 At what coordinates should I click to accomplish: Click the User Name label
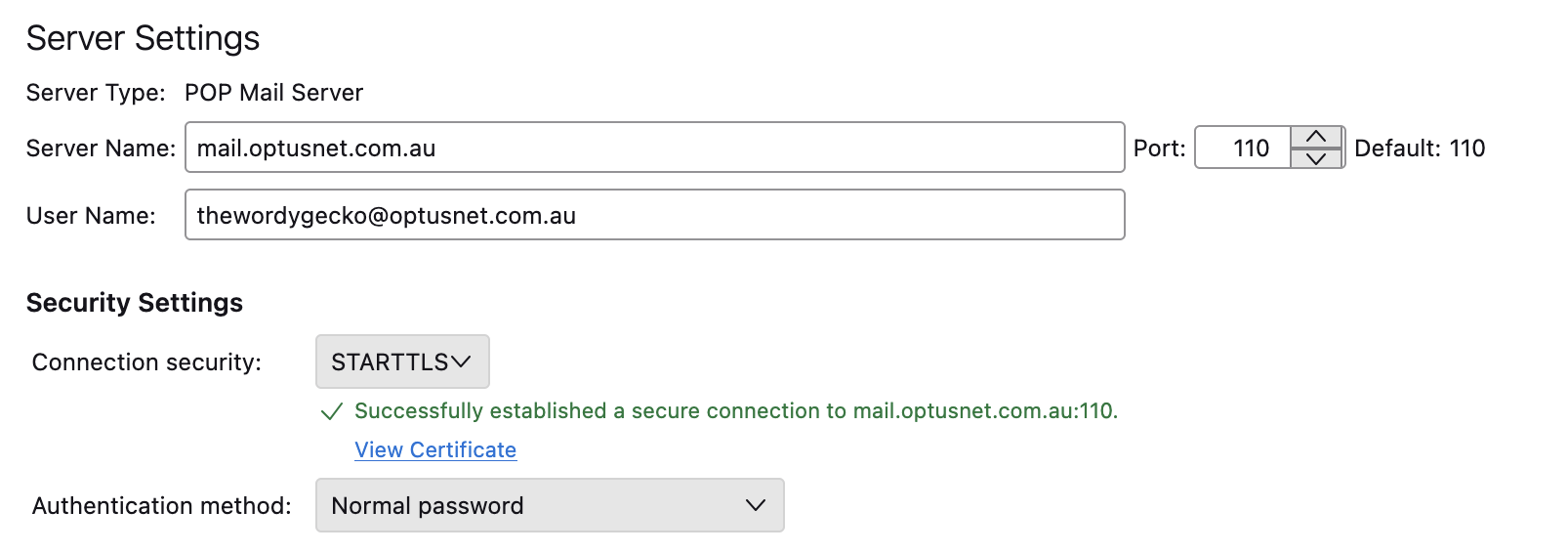91,216
